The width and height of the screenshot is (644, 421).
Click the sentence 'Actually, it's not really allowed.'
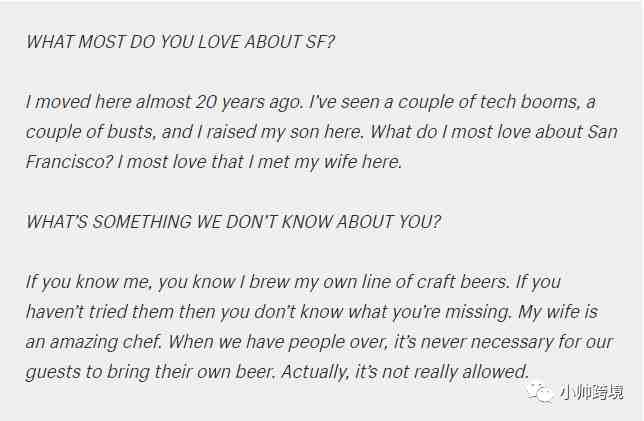[x=405, y=372]
